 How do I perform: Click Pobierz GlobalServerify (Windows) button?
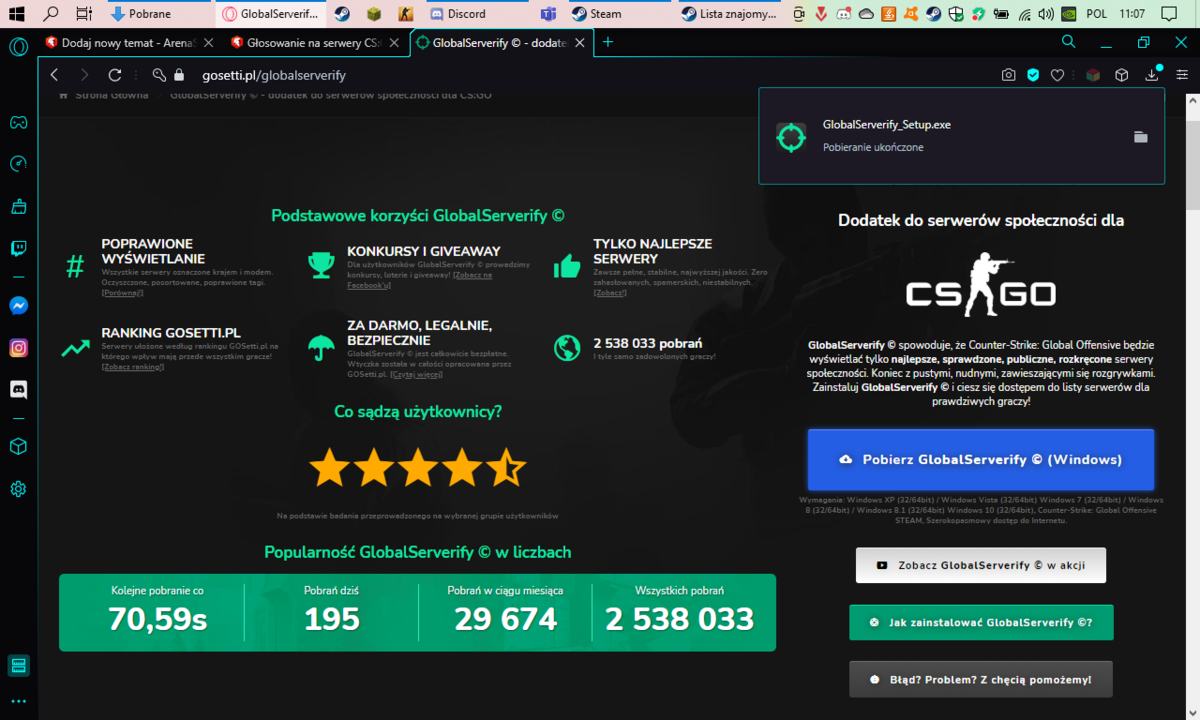click(981, 459)
